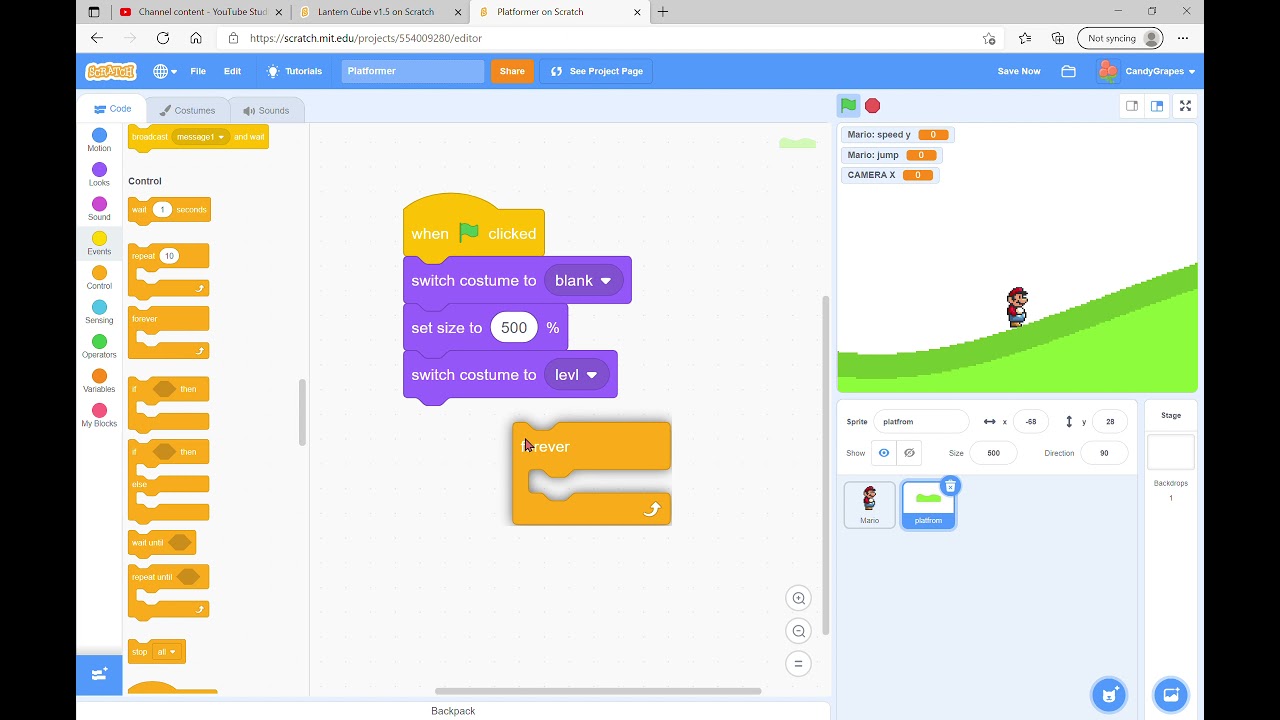Click the set size 500 value
The height and width of the screenshot is (720, 1280).
(x=514, y=328)
